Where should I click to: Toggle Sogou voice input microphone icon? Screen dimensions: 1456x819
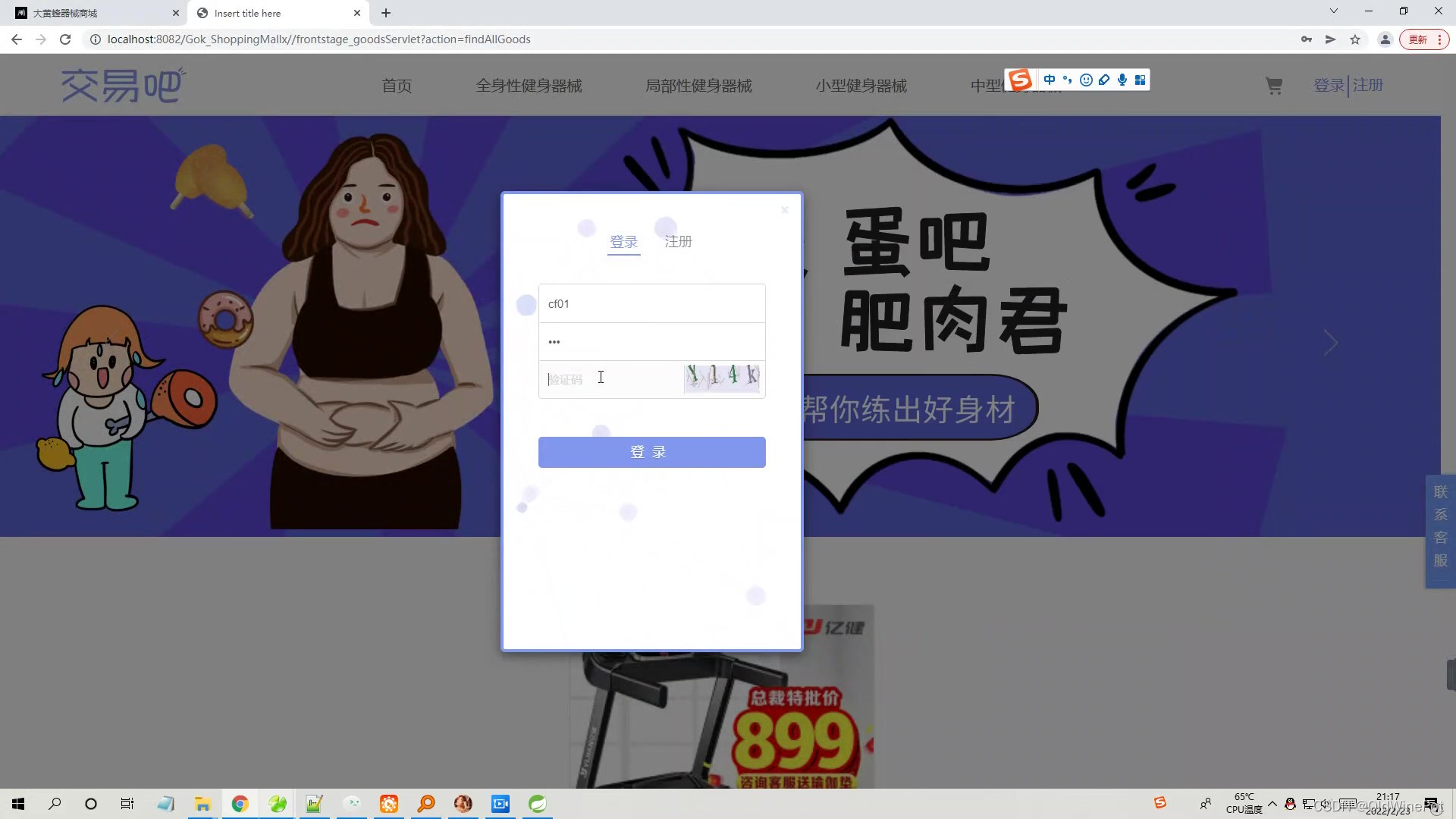[1122, 80]
